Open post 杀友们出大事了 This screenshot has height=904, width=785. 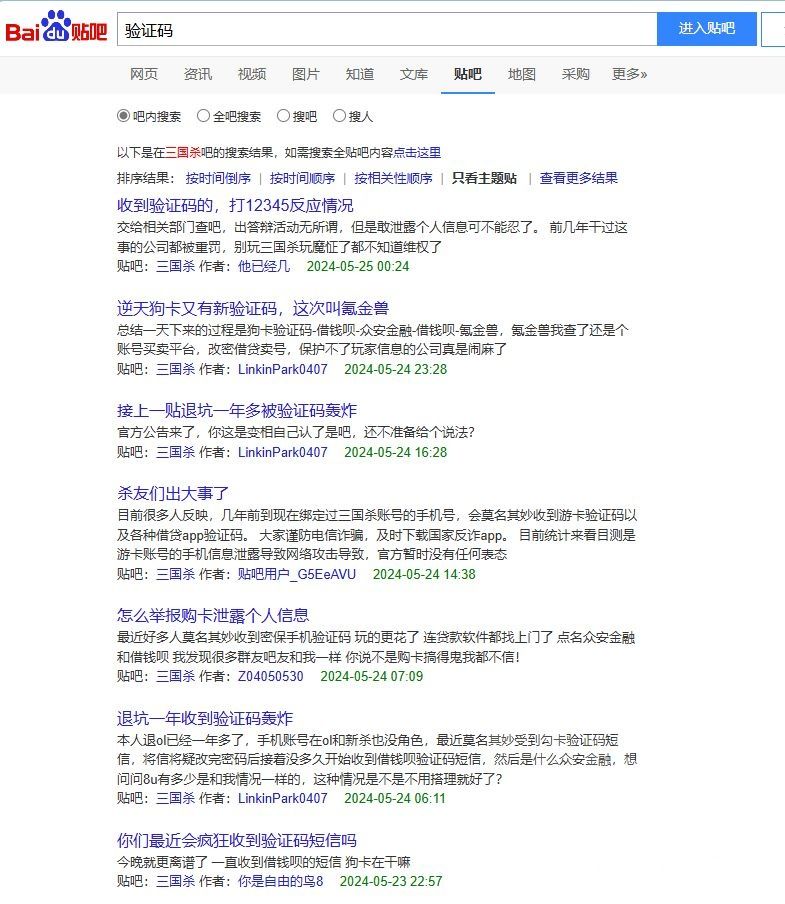(173, 494)
